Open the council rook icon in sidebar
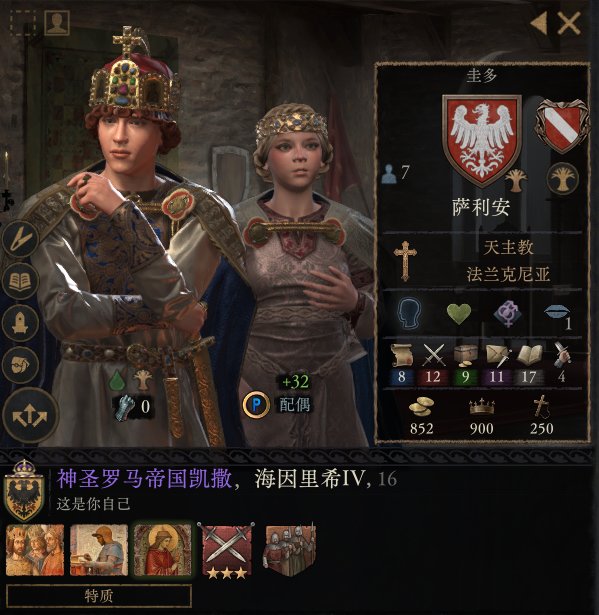 20,323
